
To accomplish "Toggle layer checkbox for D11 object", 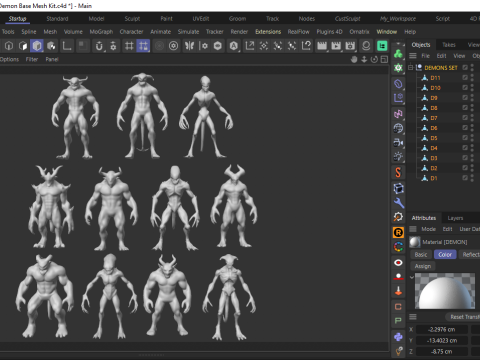I will tap(465, 78).
